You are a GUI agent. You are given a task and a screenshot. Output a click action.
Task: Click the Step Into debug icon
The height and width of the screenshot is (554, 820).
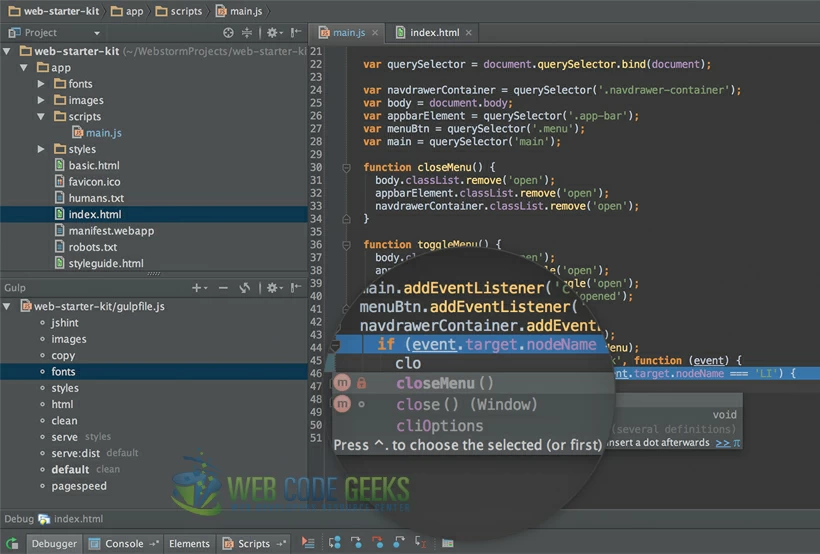tap(356, 543)
